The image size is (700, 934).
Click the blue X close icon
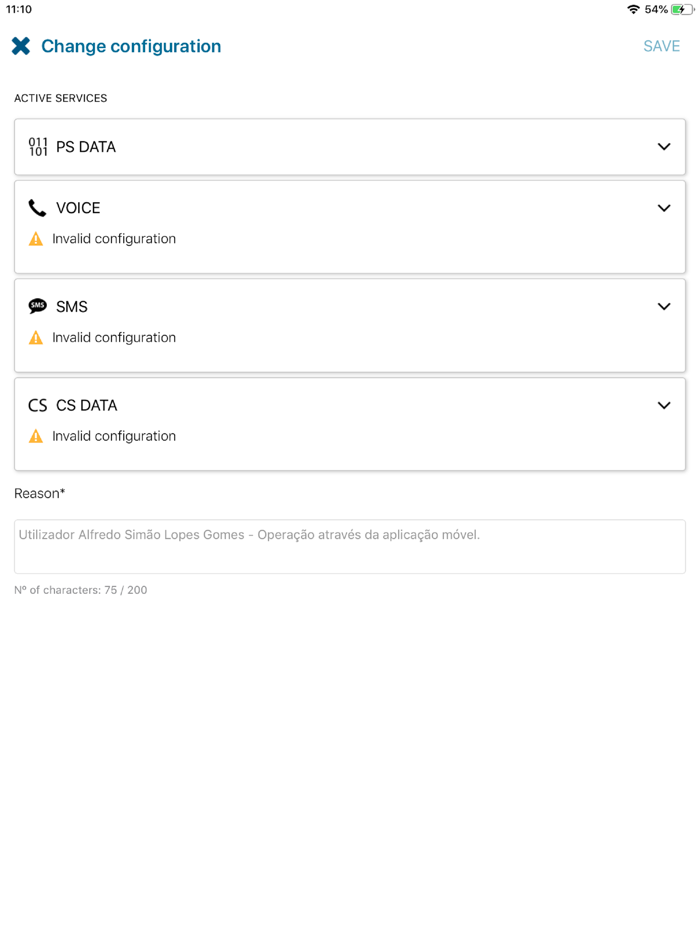[19, 45]
